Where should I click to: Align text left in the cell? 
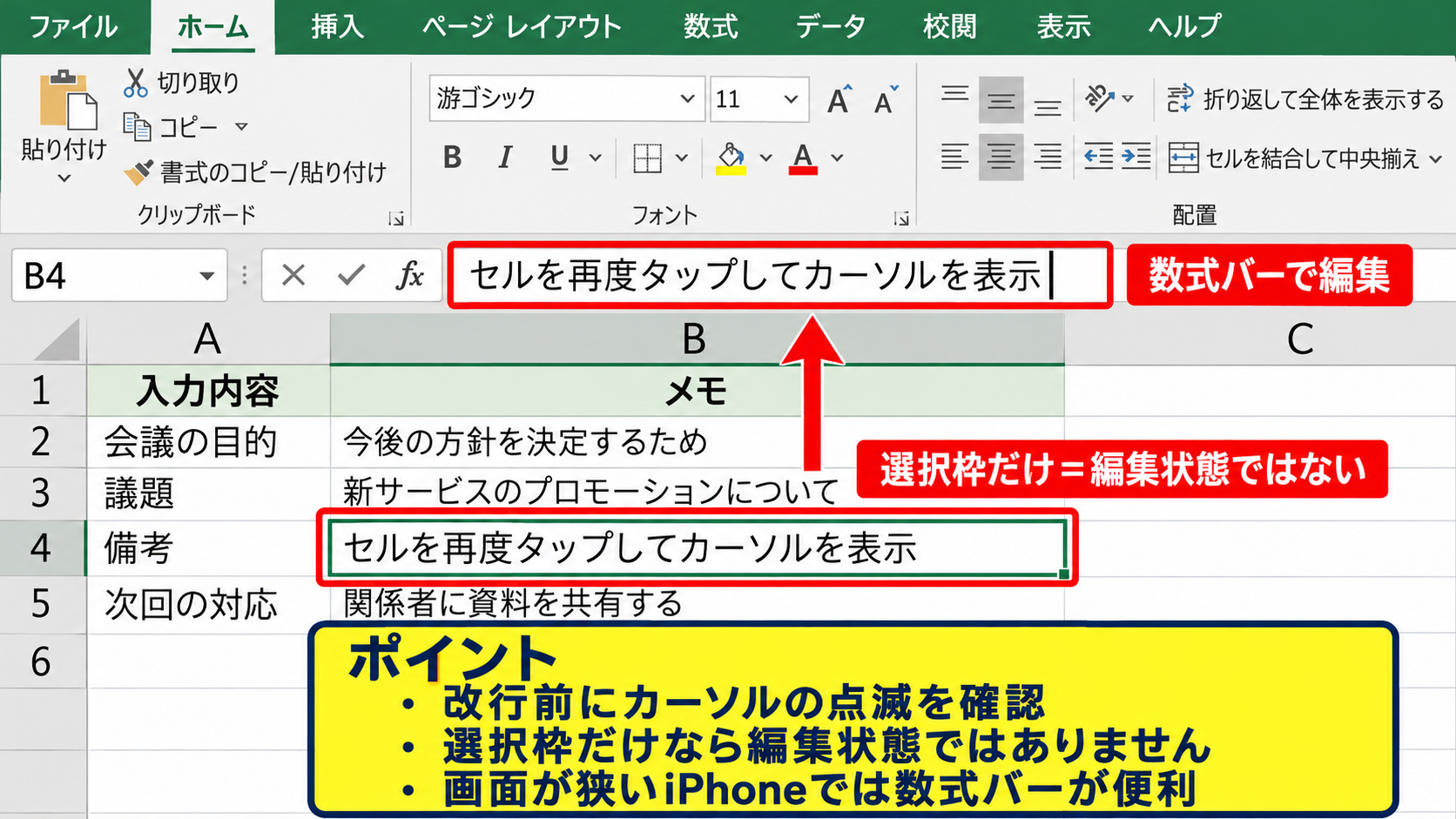click(x=954, y=158)
